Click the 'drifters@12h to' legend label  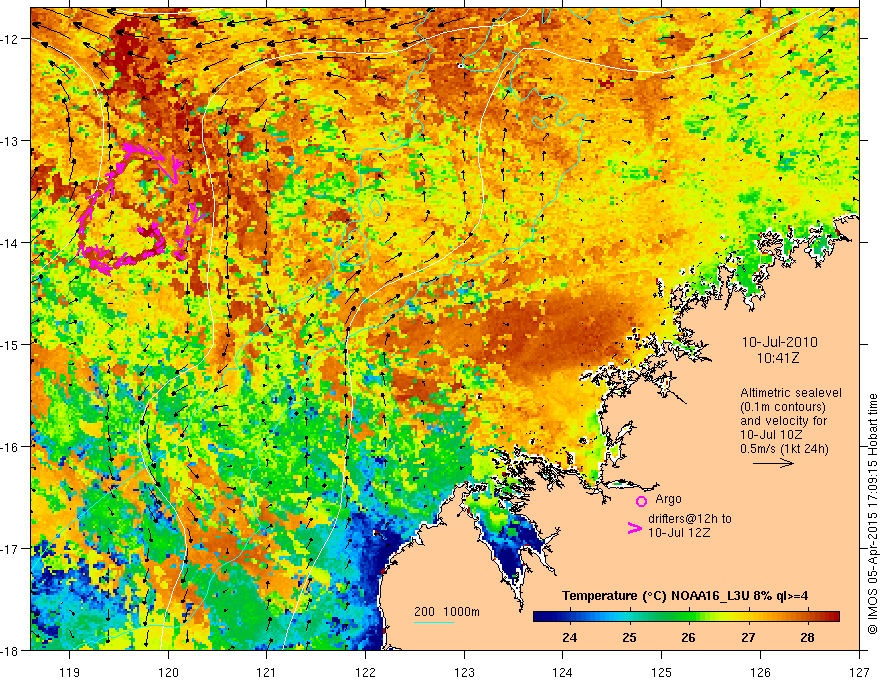(x=690, y=519)
